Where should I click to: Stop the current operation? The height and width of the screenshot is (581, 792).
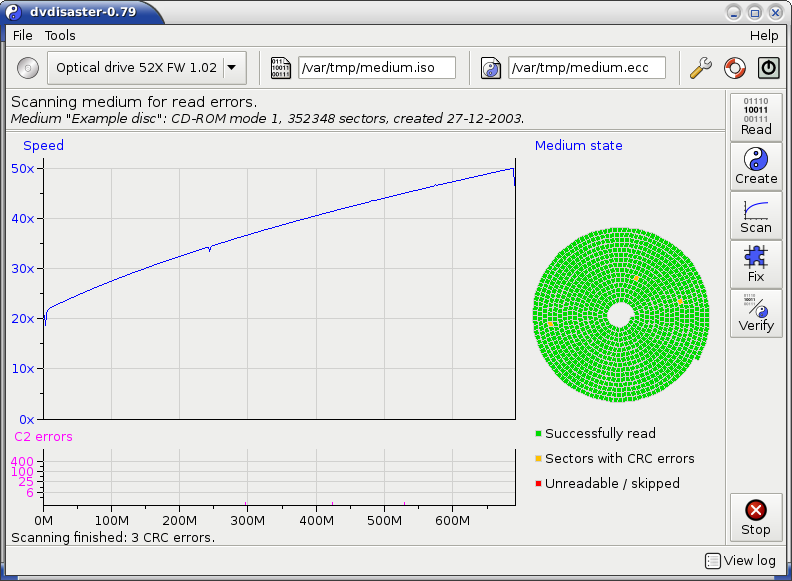coord(756,517)
